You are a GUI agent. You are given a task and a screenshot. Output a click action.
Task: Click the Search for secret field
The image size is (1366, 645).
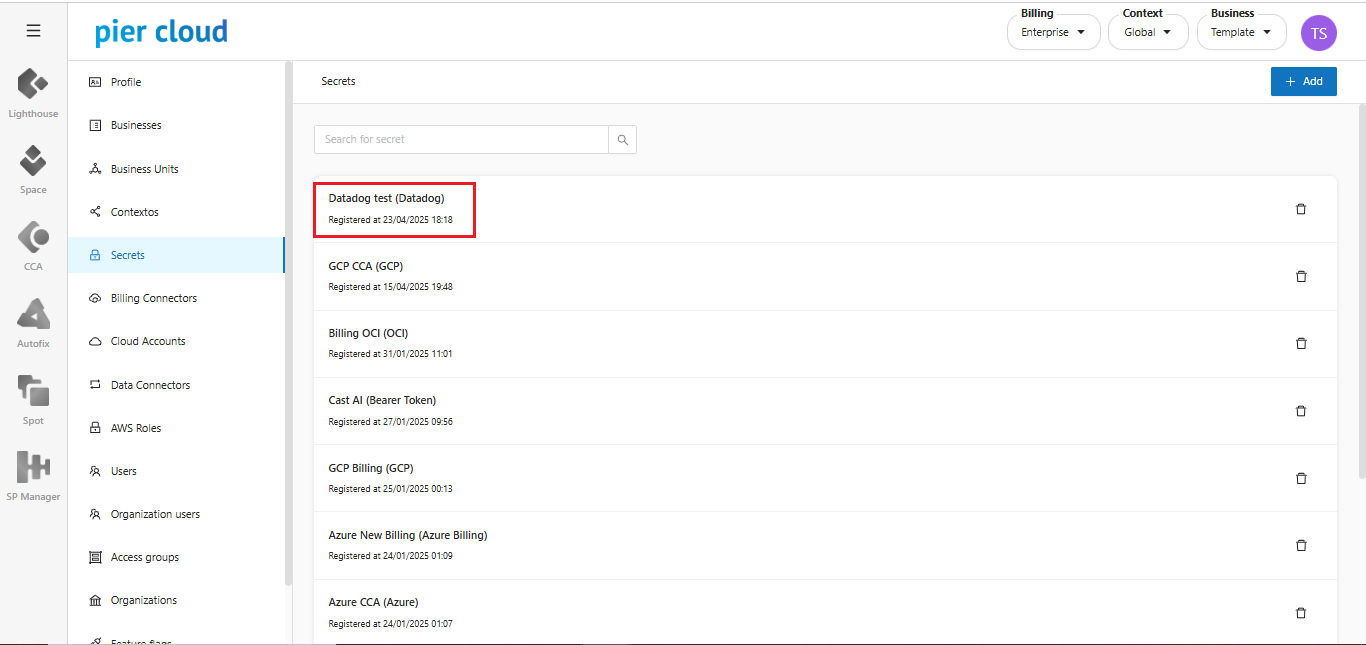[x=461, y=140]
